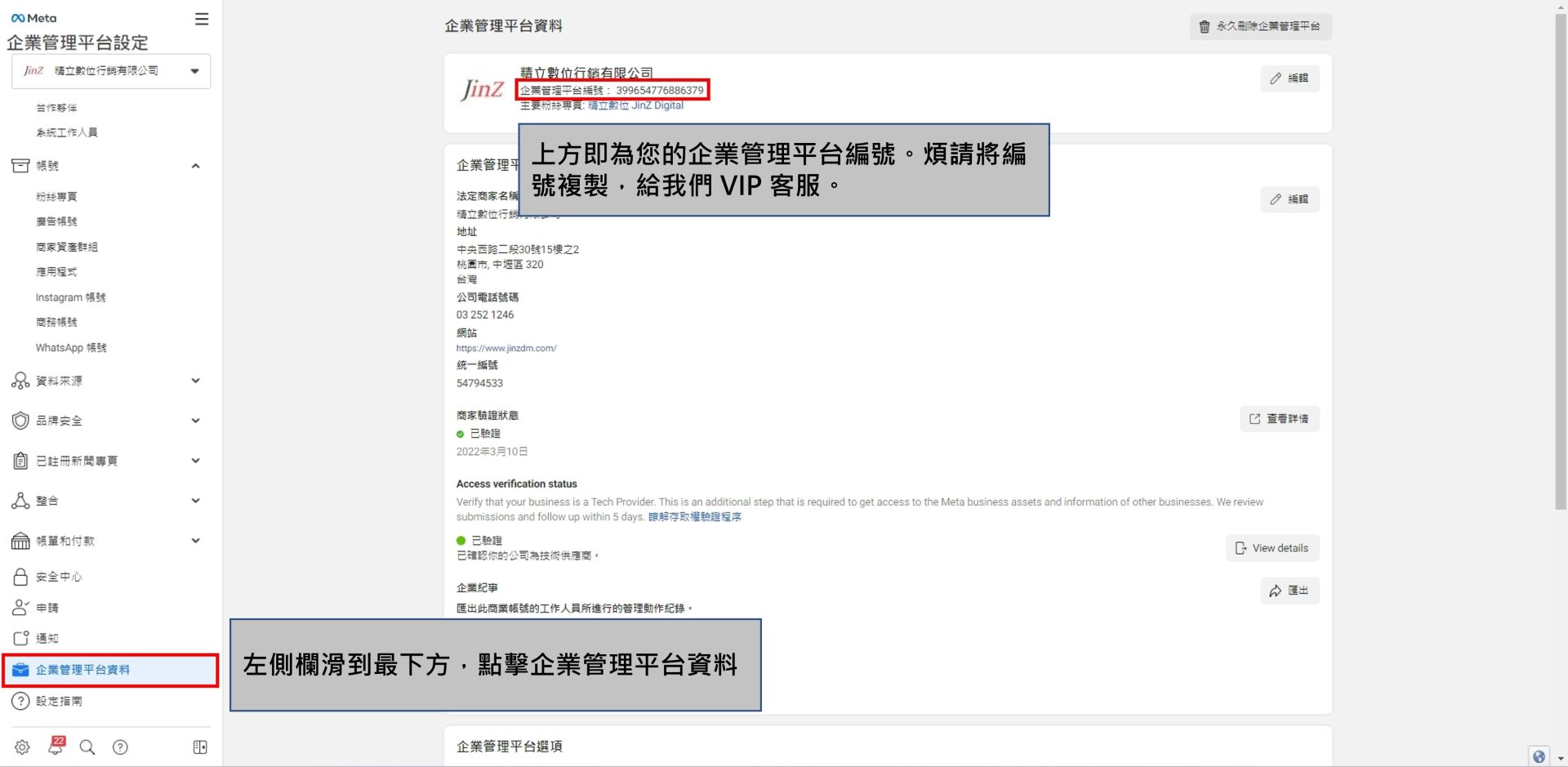Click 編輯 button next to company name
The width and height of the screenshot is (1568, 767).
click(1290, 78)
